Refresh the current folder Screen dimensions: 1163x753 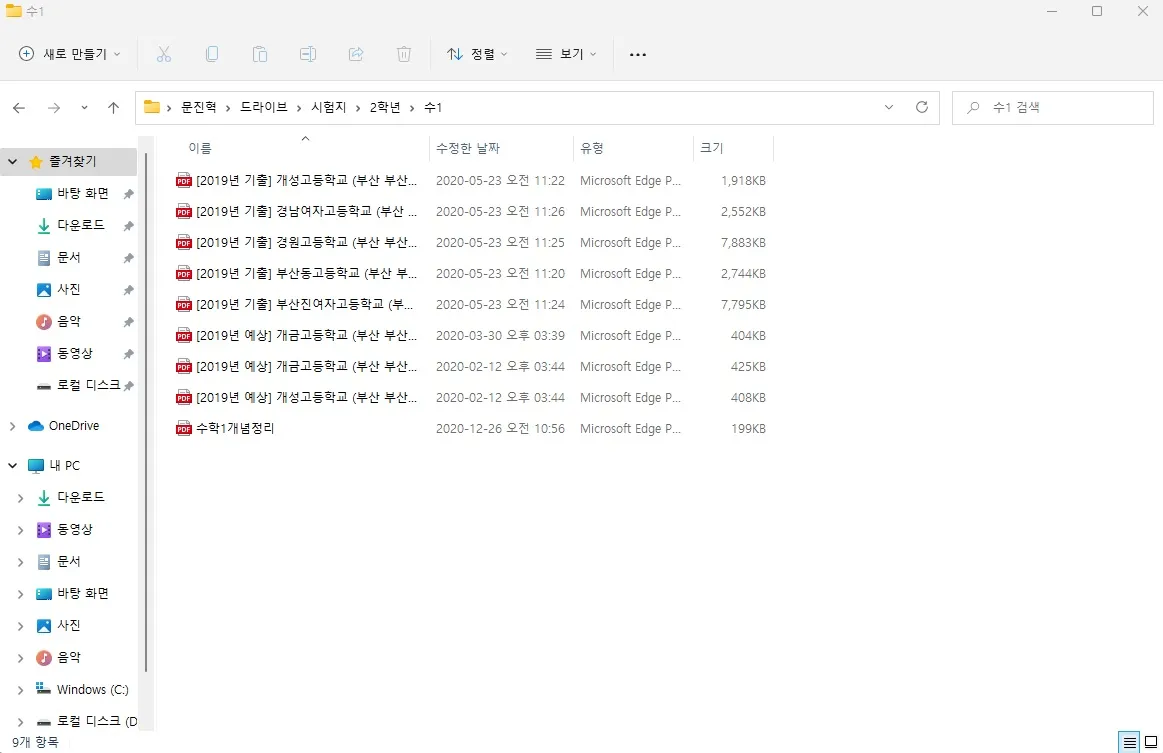click(921, 107)
